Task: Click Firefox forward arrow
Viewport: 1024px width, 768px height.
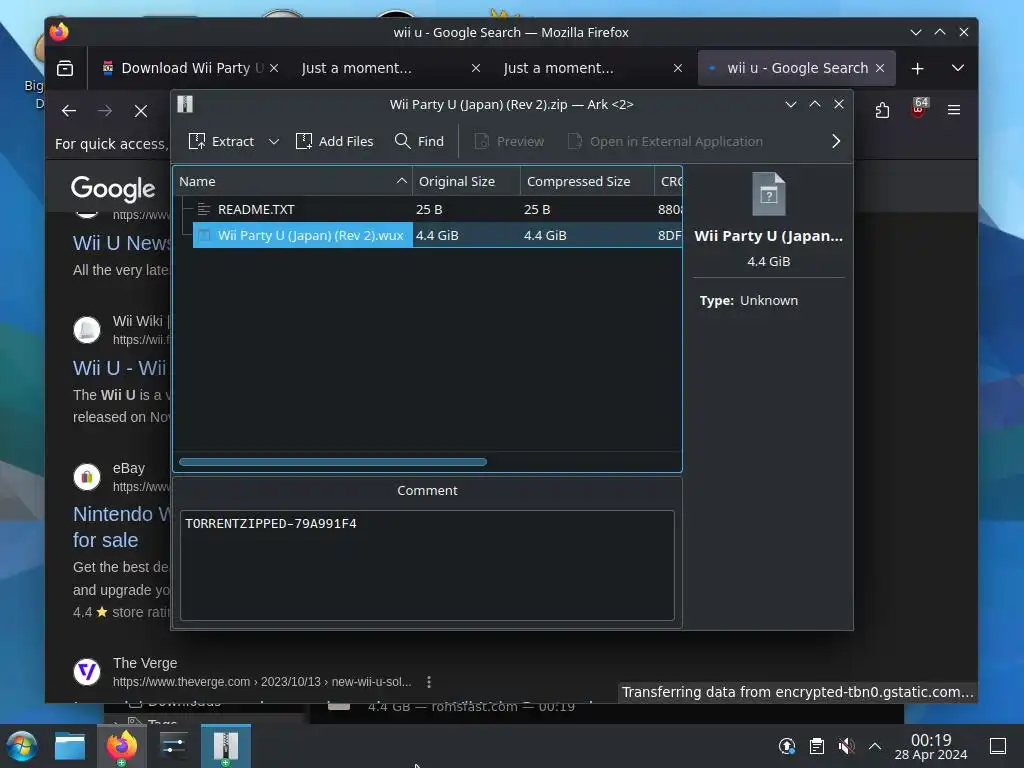Action: (x=105, y=111)
